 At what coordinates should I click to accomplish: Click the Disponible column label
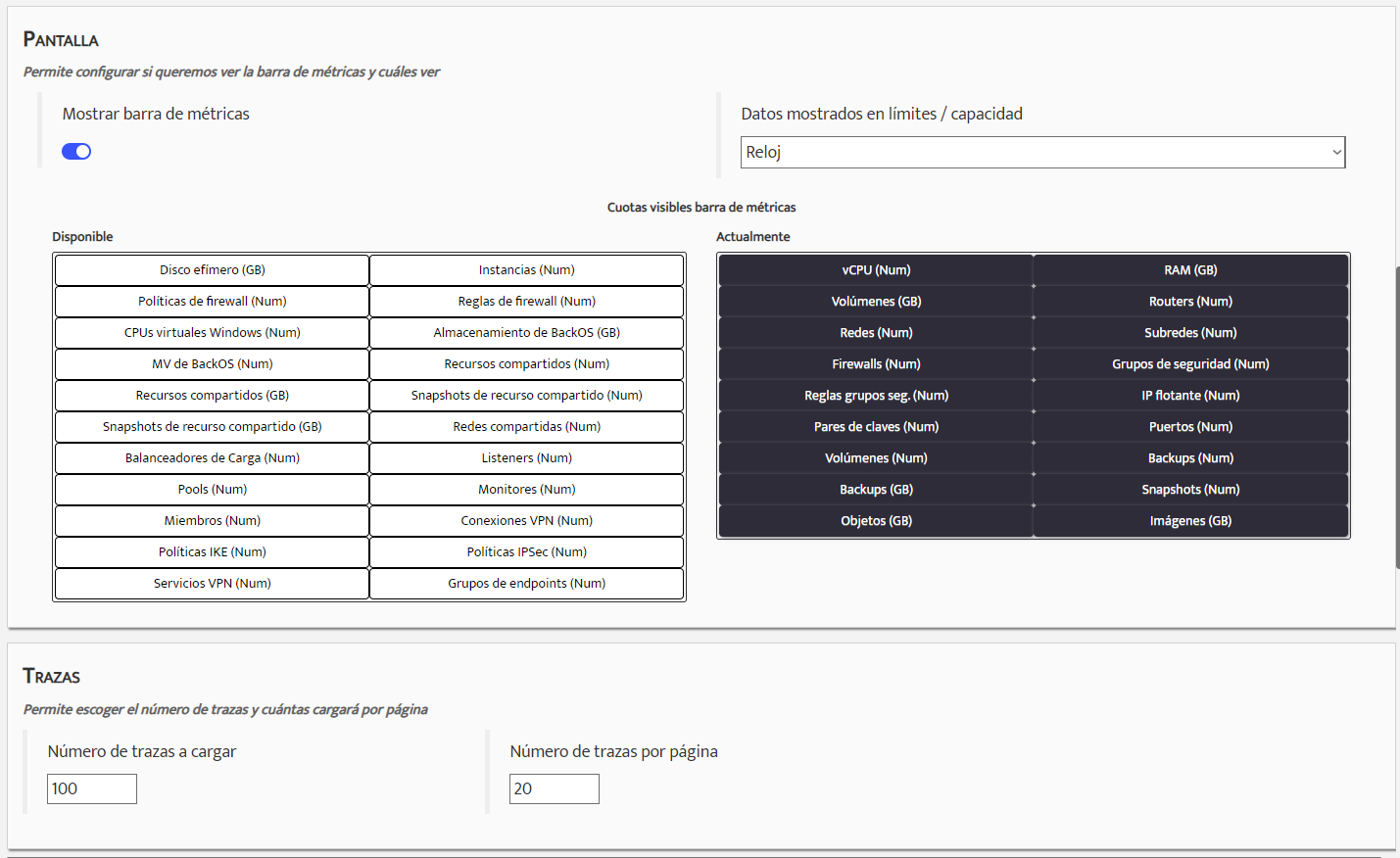(82, 236)
